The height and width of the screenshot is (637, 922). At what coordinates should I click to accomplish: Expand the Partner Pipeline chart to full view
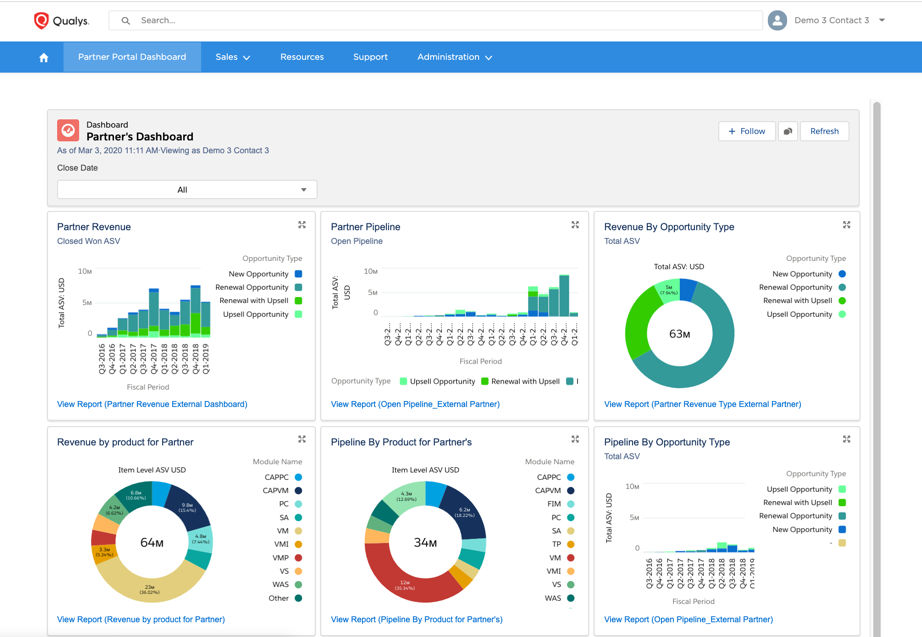575,225
